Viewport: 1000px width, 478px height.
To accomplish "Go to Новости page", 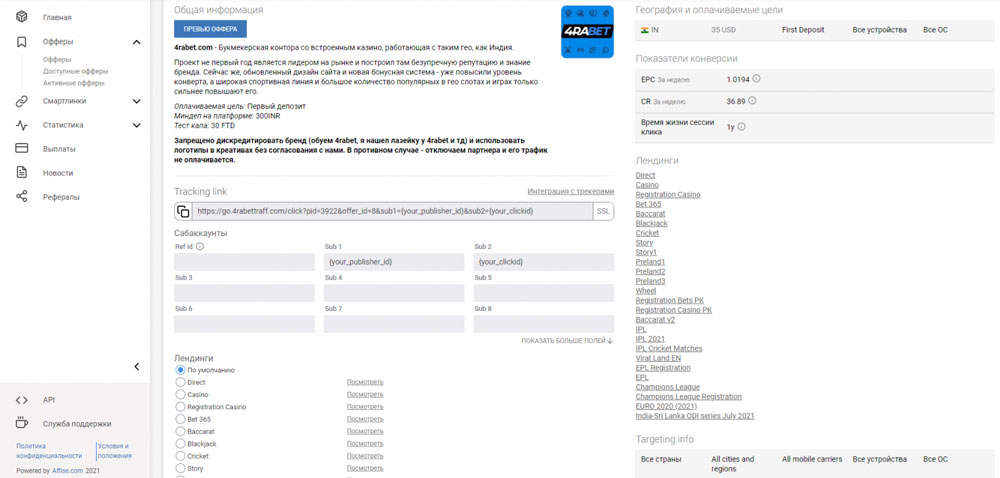I will coord(58,173).
